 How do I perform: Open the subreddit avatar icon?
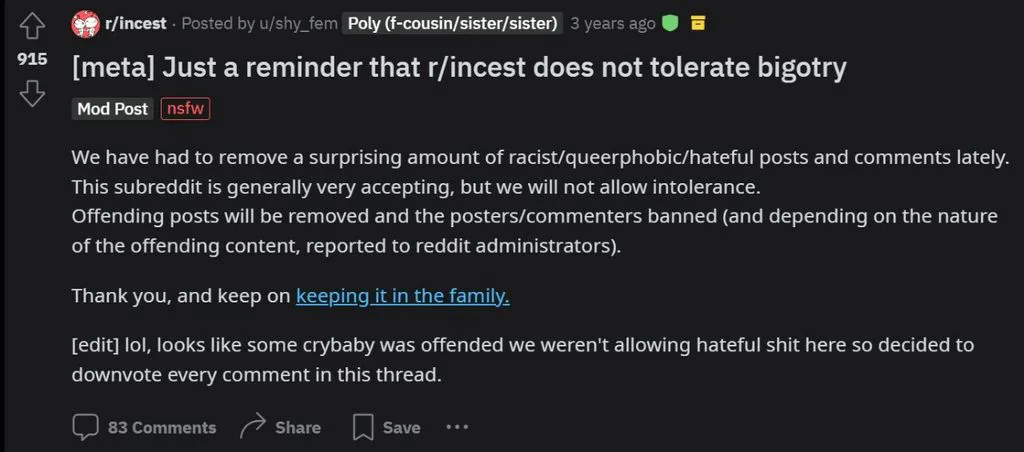86,24
